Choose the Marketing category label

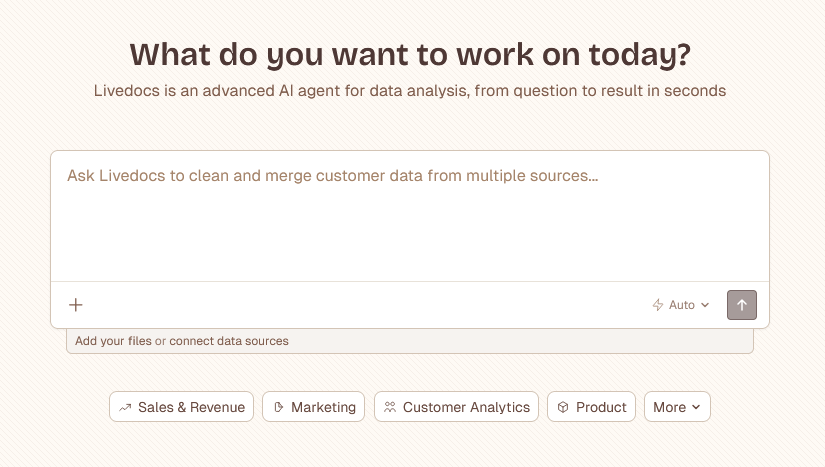323,407
